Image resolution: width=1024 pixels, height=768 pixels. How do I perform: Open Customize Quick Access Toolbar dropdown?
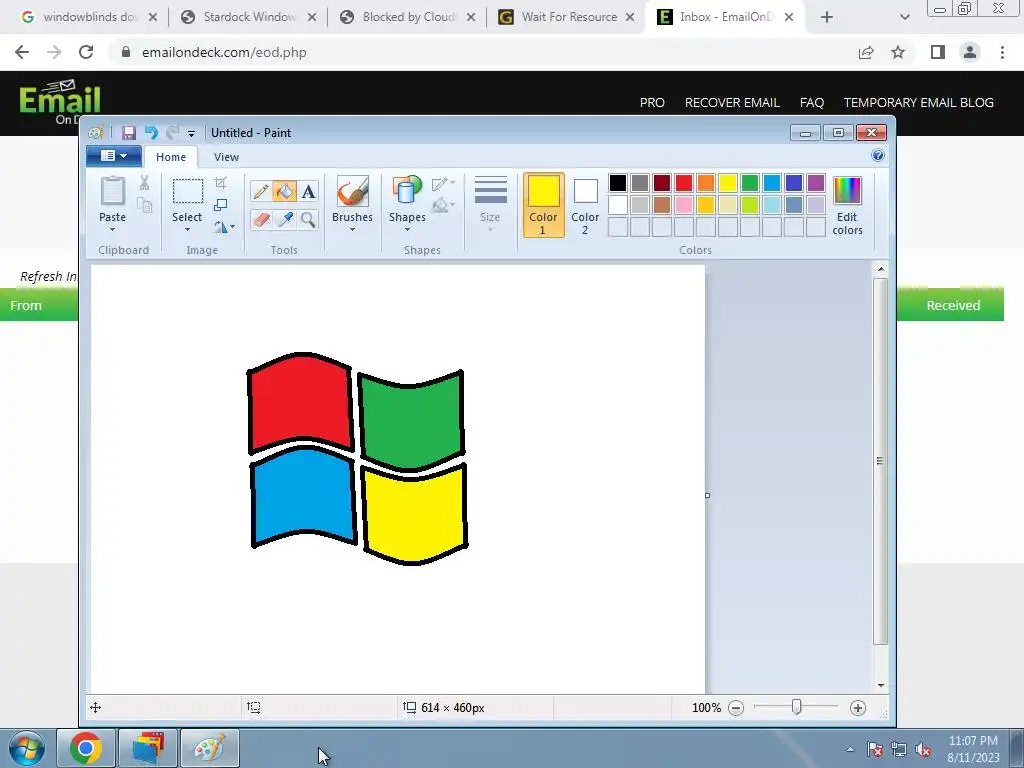(x=191, y=133)
